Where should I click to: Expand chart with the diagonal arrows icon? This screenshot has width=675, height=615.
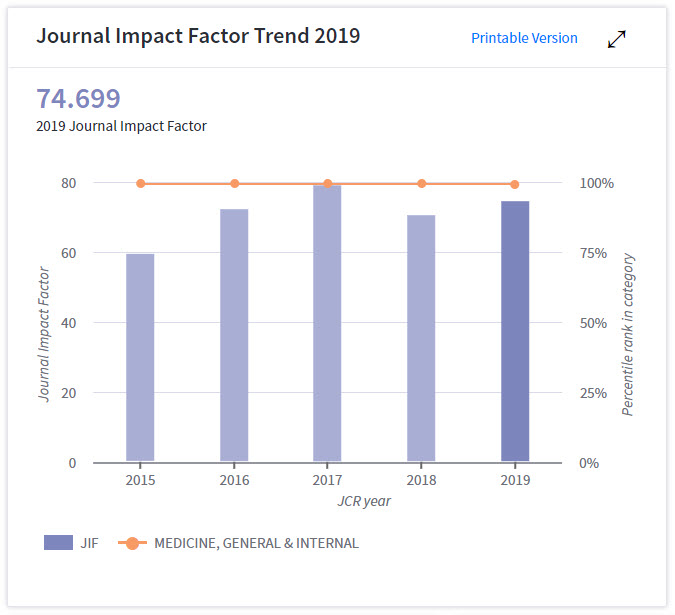coord(617,39)
